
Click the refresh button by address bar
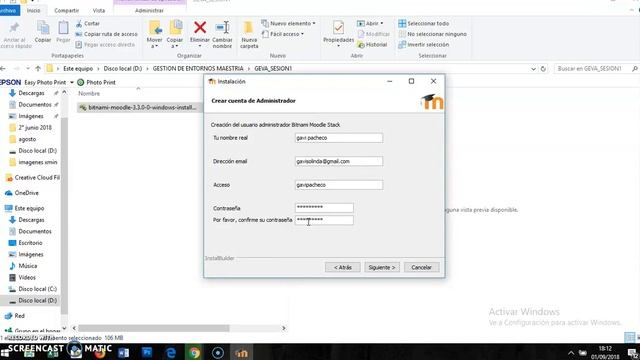click(543, 69)
